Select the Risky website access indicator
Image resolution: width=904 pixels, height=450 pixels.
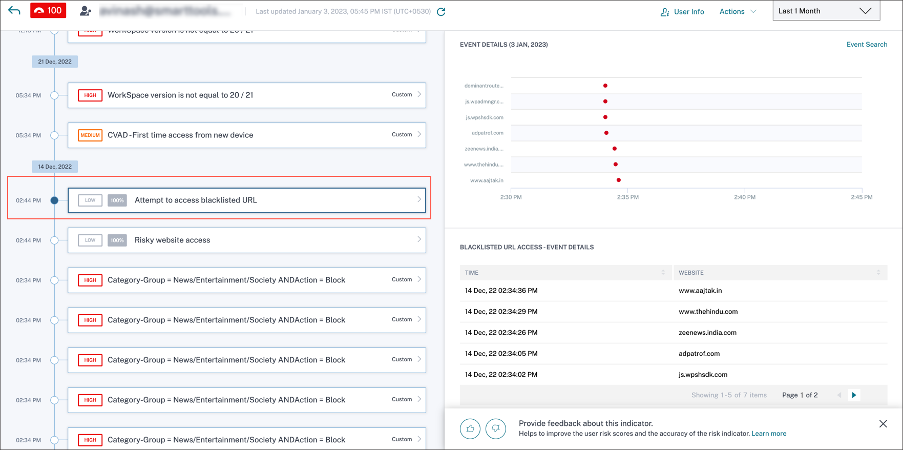(247, 240)
